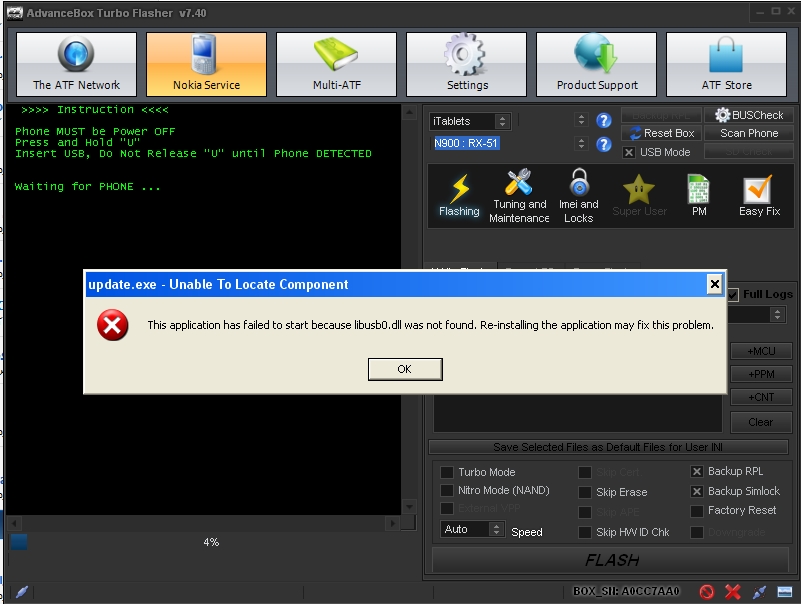Open the Easy Fix section
The width and height of the screenshot is (801, 604).
click(x=759, y=196)
